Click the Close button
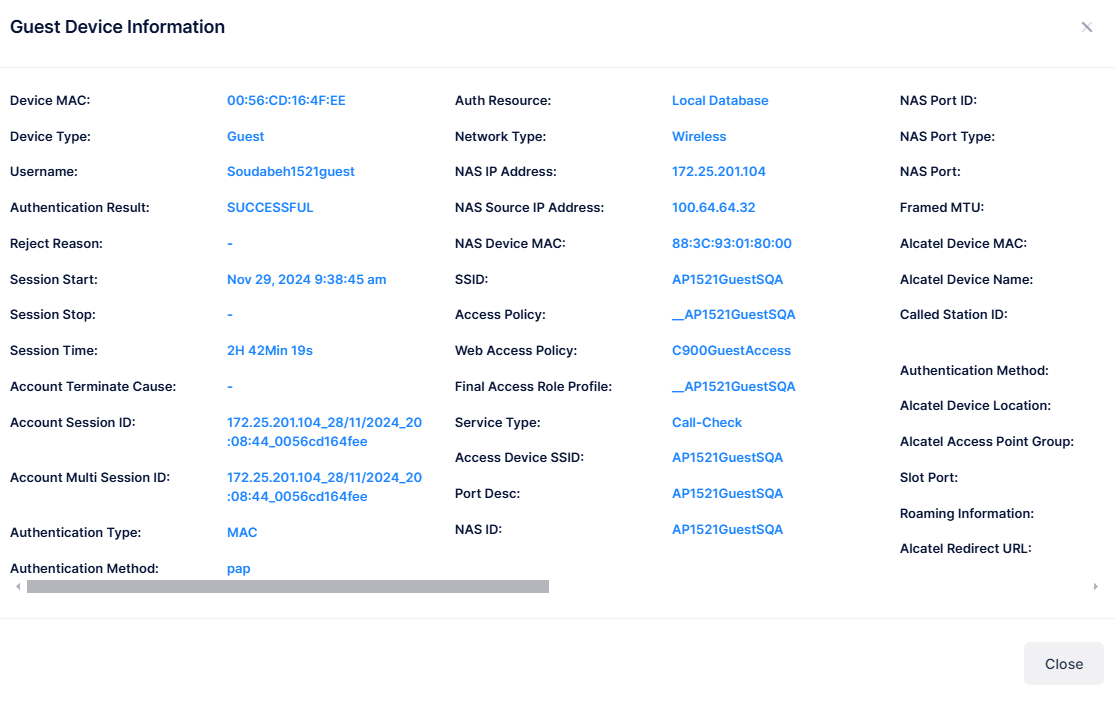Image resolution: width=1115 pixels, height=702 pixels. point(1063,663)
